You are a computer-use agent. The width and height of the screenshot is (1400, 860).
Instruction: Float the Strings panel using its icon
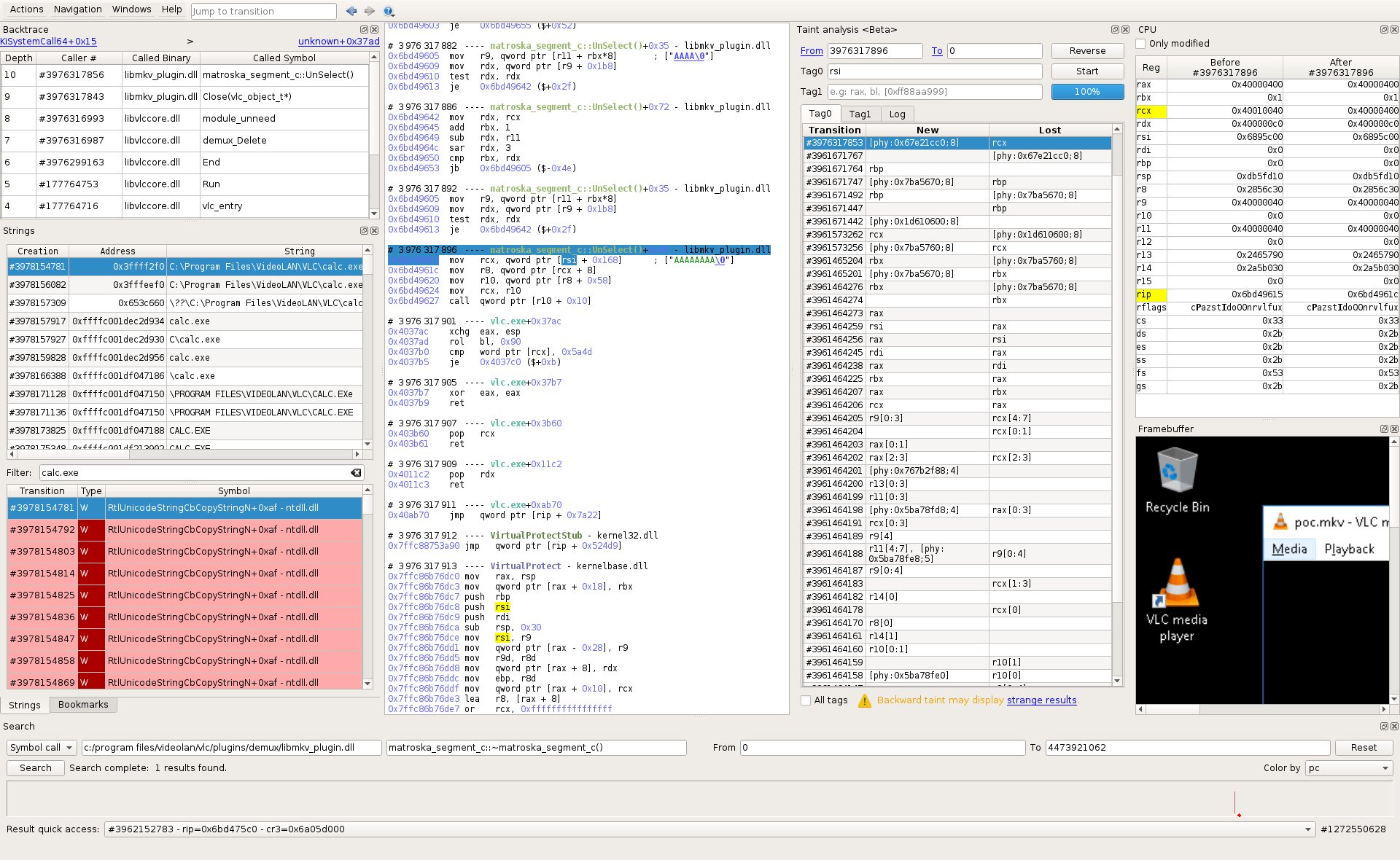click(365, 230)
